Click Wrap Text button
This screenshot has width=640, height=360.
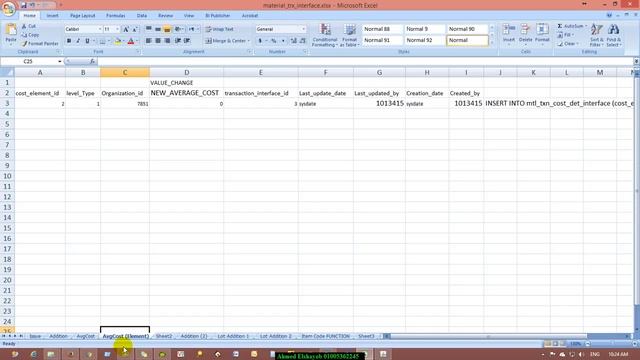click(220, 29)
